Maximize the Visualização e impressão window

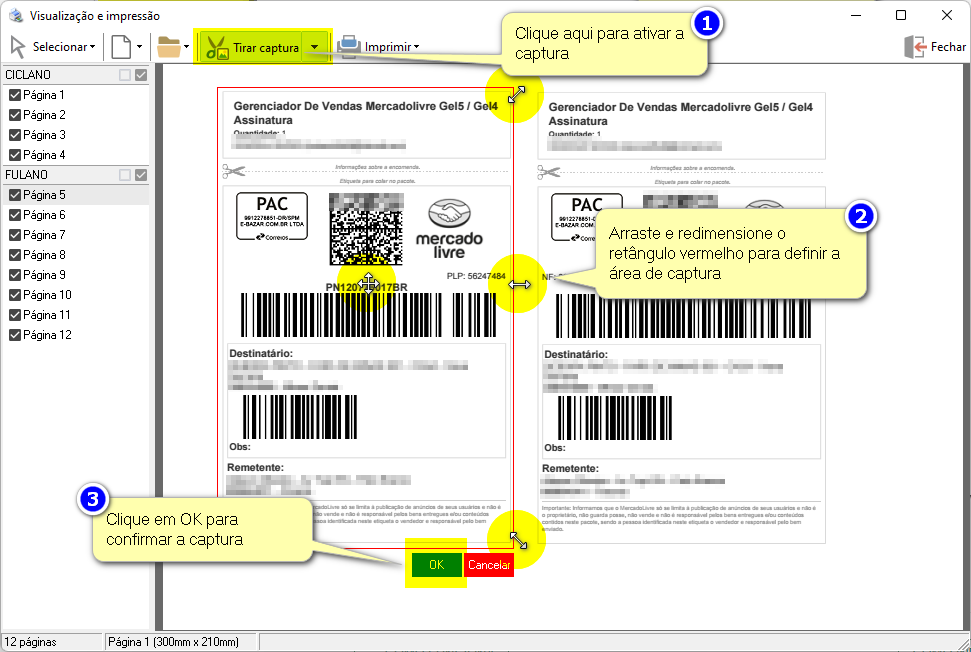[x=901, y=15]
